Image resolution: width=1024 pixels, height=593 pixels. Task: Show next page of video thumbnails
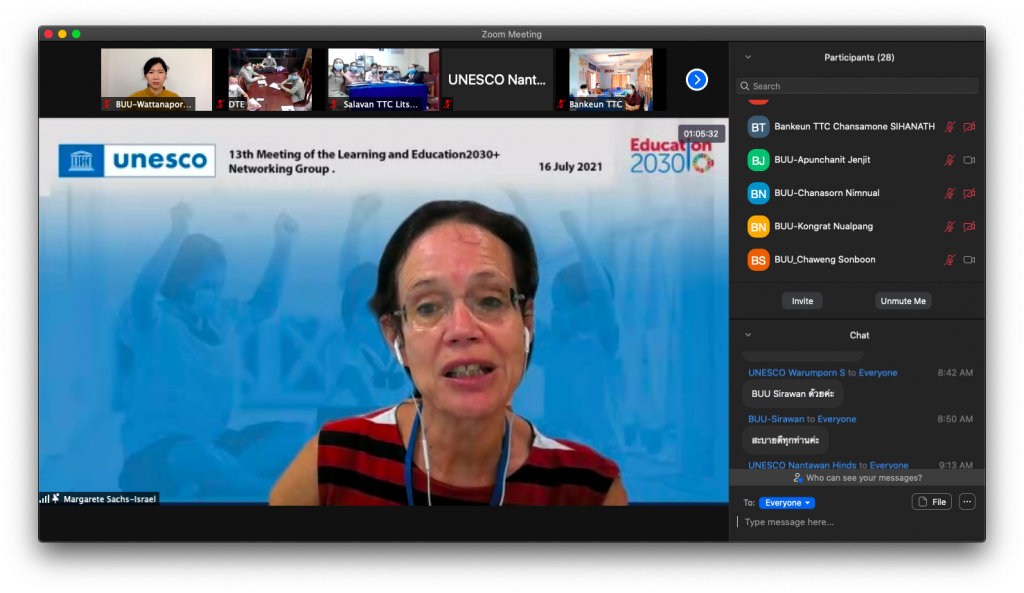(x=697, y=80)
